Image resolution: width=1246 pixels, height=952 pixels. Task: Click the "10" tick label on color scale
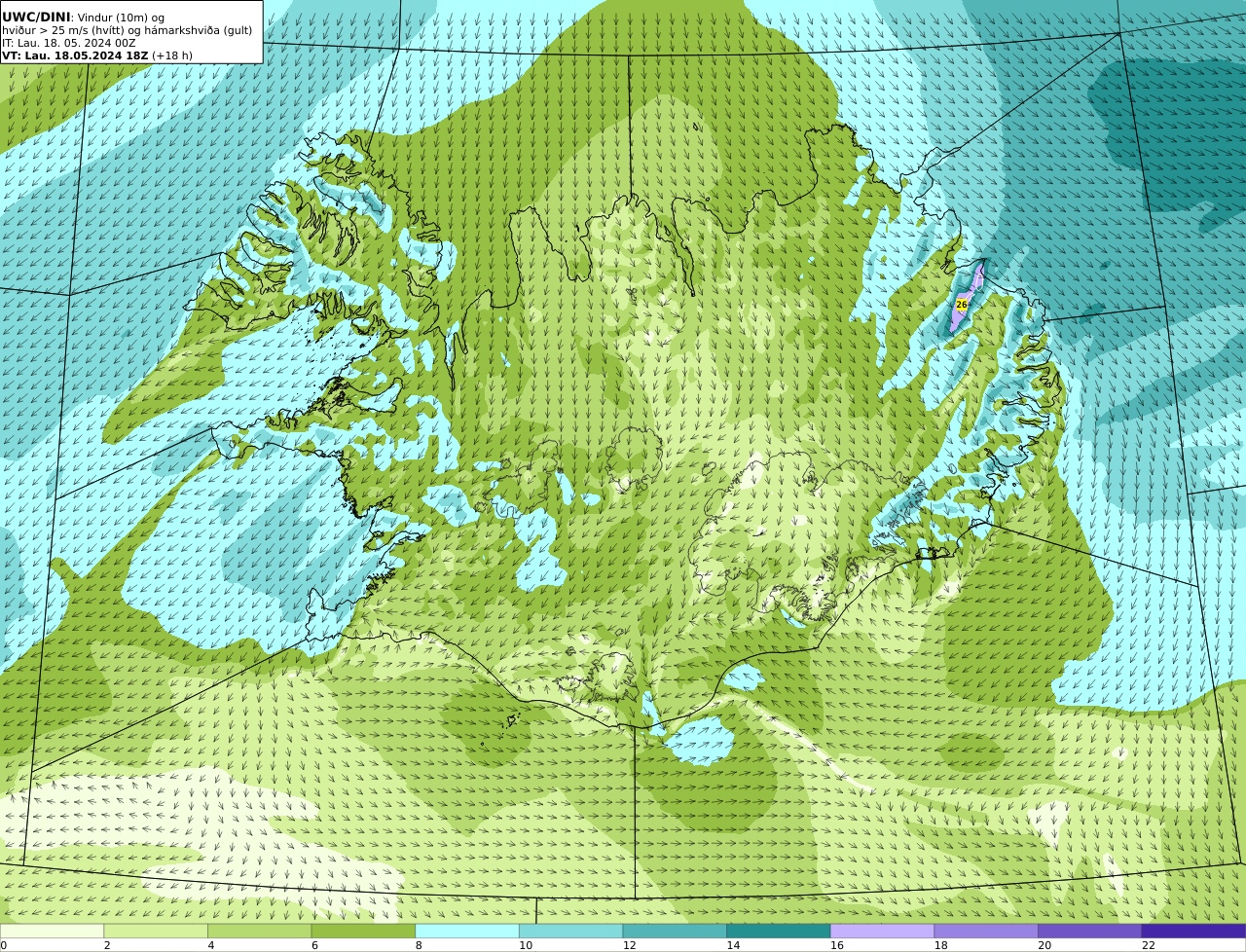point(526,945)
